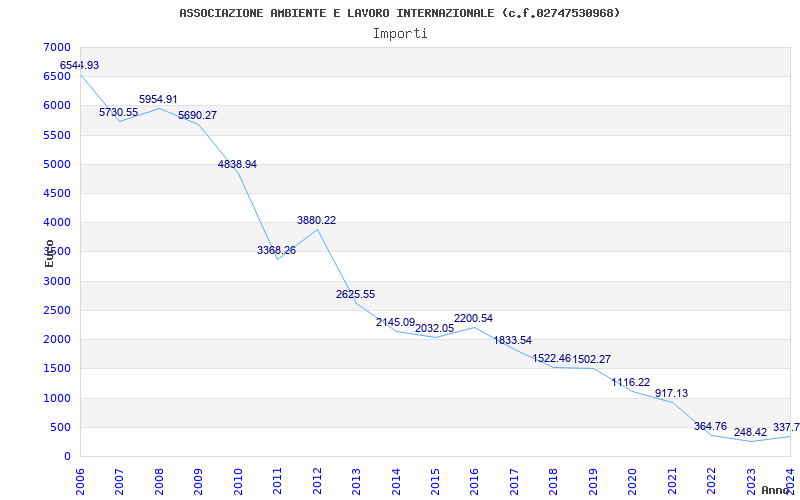Select the 2200.54 data label
Image resolution: width=800 pixels, height=500 pixels.
click(x=473, y=318)
